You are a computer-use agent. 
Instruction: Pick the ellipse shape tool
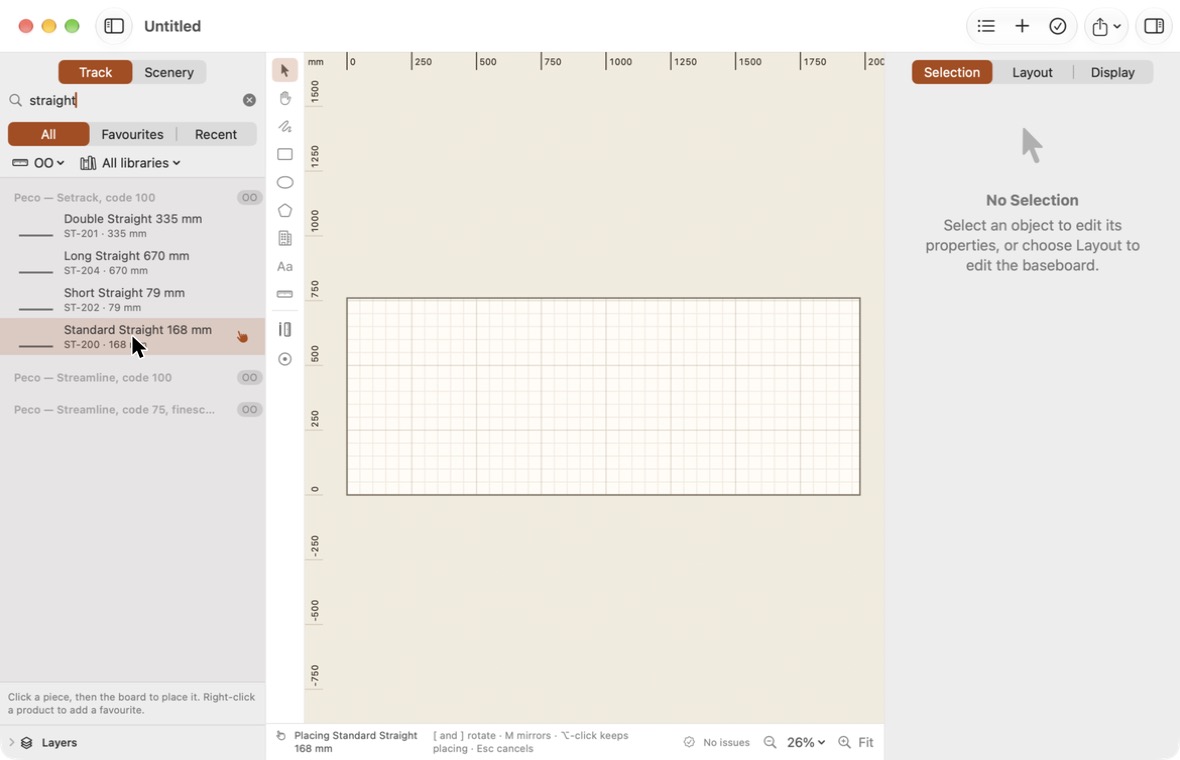(x=284, y=182)
